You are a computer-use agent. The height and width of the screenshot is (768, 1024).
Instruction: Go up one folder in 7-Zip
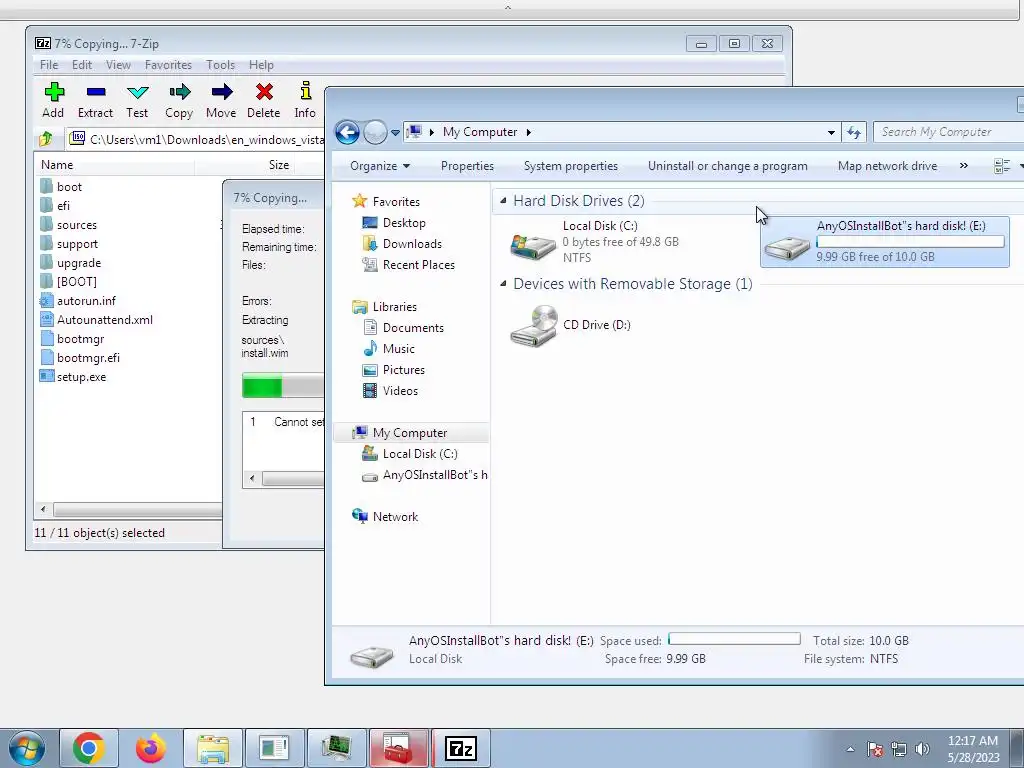46,139
